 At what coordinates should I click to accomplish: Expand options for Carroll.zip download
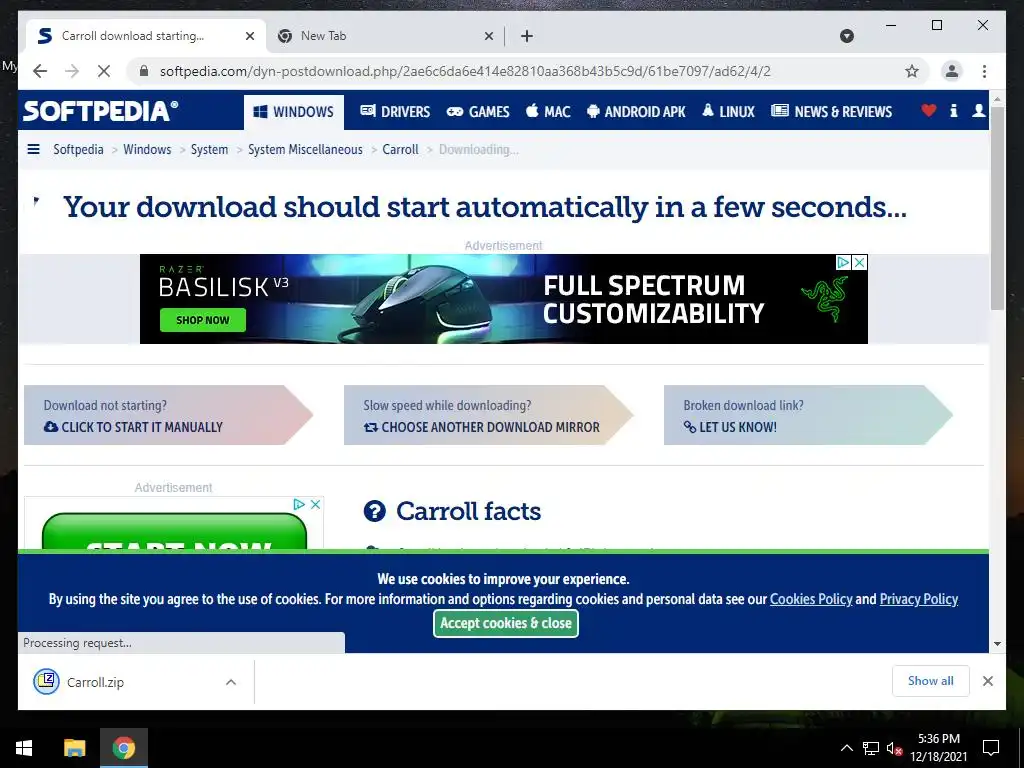point(231,682)
